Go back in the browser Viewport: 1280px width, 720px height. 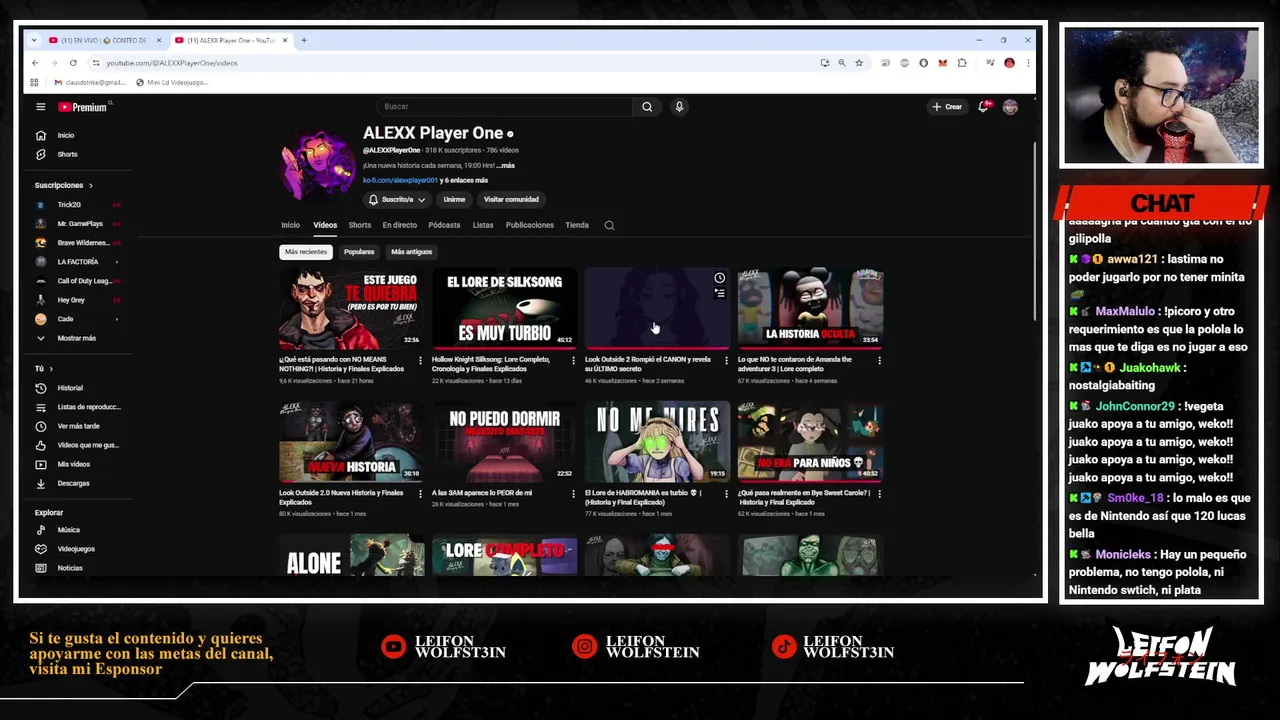click(x=35, y=63)
